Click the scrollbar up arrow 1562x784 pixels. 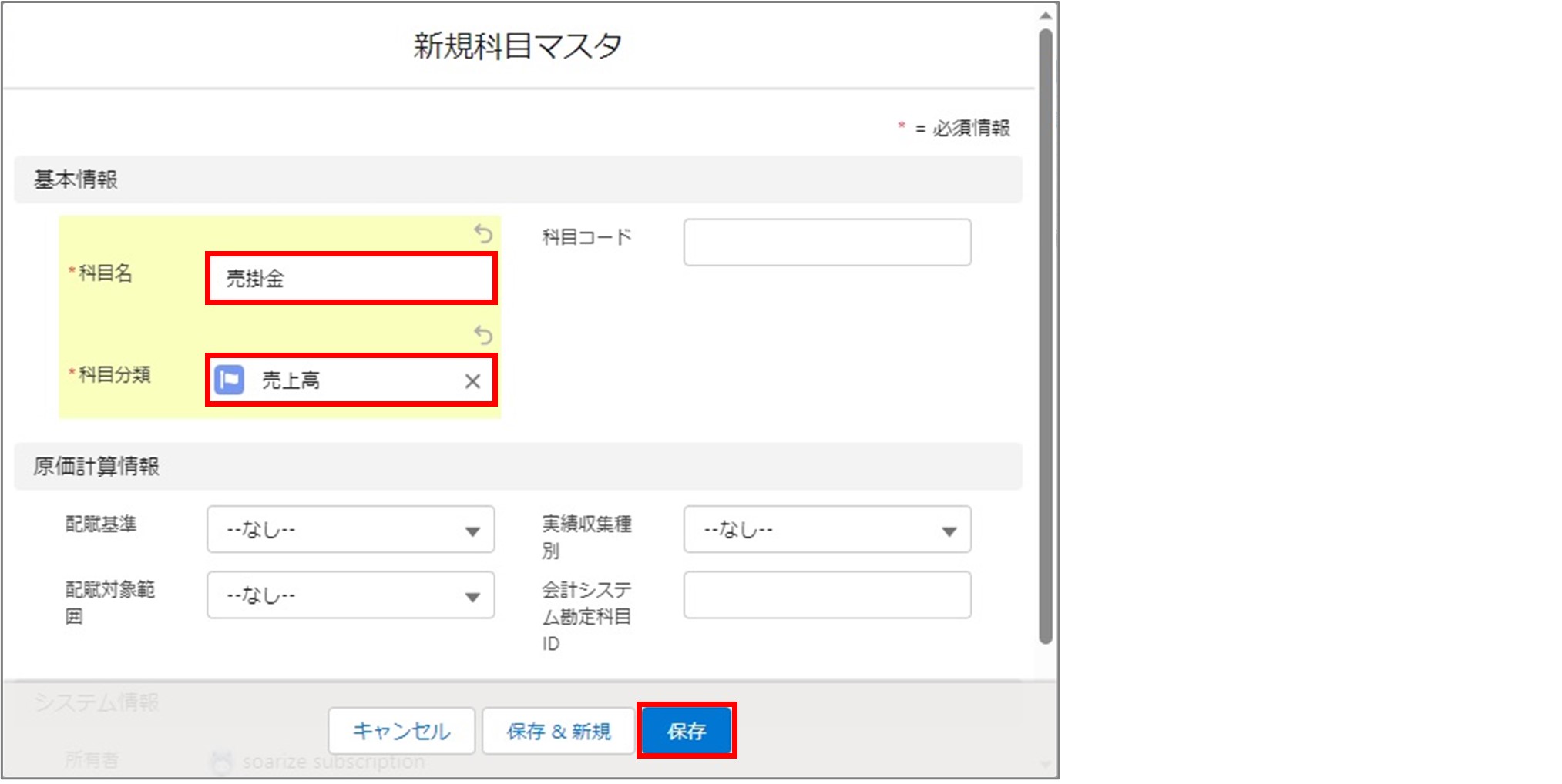[1046, 15]
